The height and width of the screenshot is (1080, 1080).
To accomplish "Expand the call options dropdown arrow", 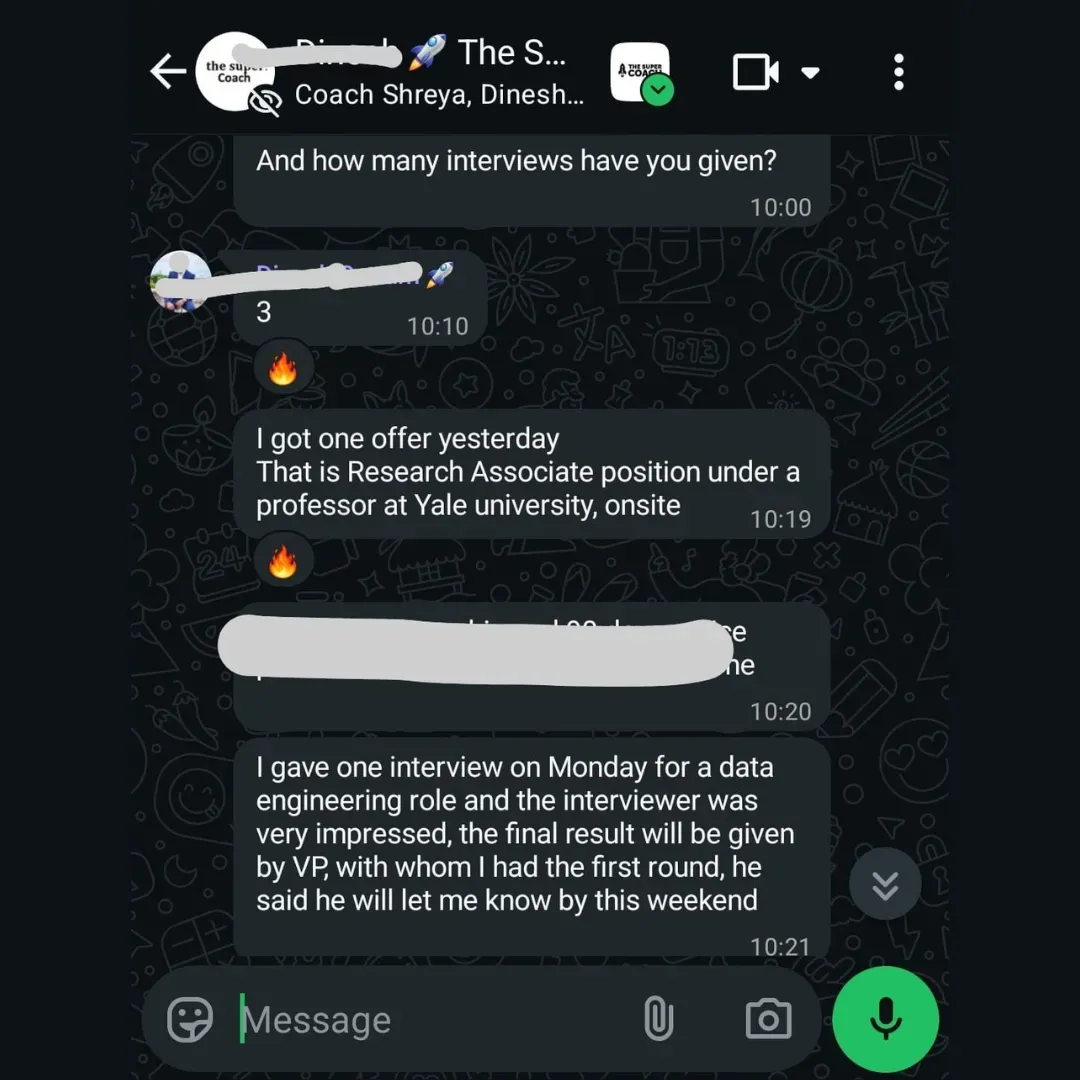I will click(x=811, y=72).
